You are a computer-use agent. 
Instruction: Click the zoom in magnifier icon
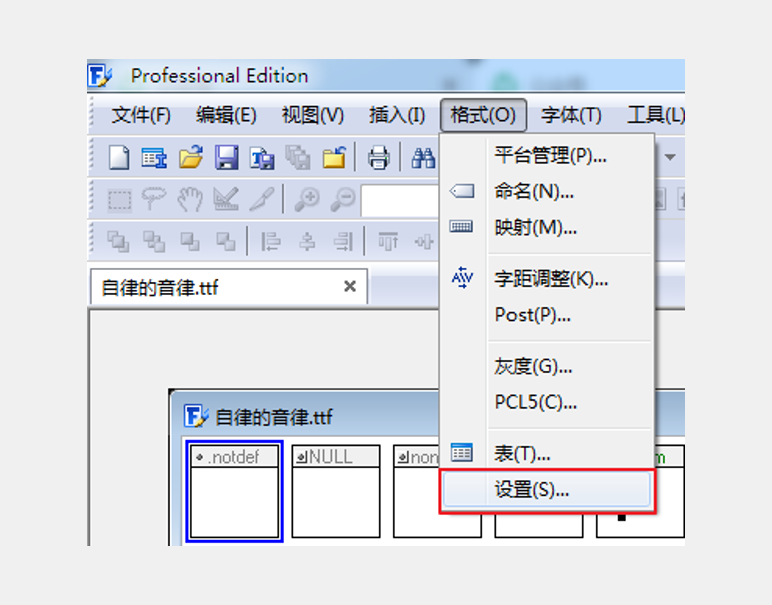tap(307, 199)
